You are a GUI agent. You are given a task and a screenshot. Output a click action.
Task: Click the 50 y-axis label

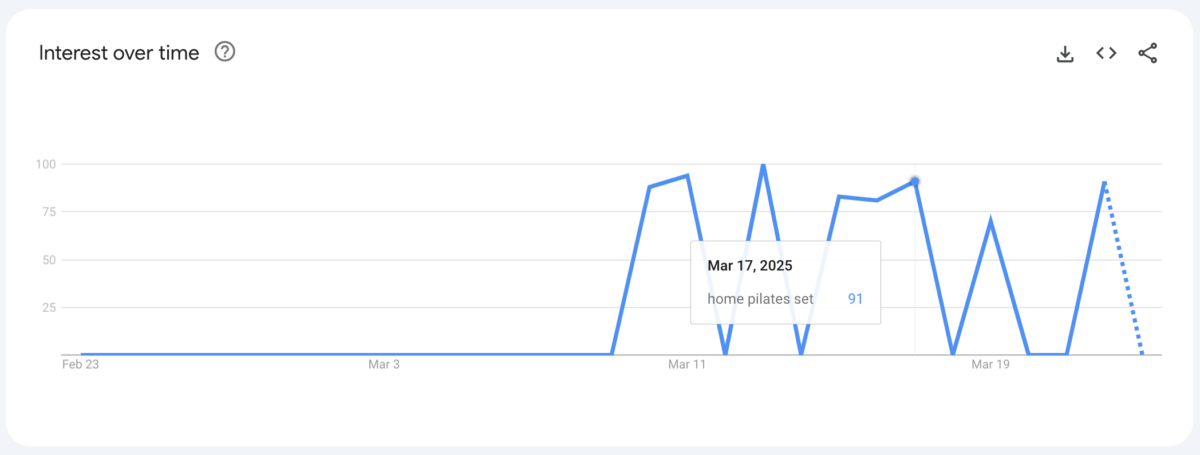click(49, 260)
